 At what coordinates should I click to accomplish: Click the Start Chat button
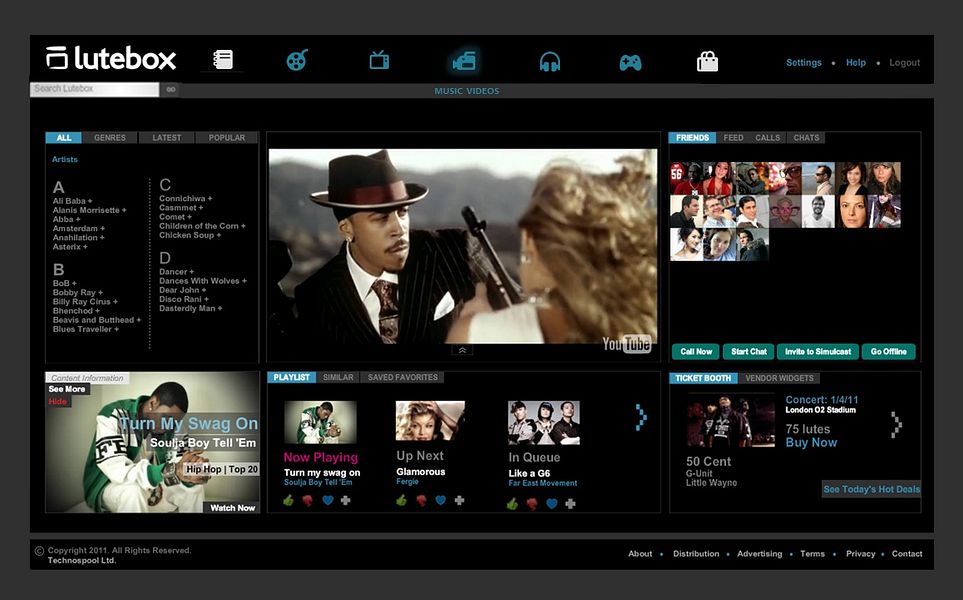749,351
